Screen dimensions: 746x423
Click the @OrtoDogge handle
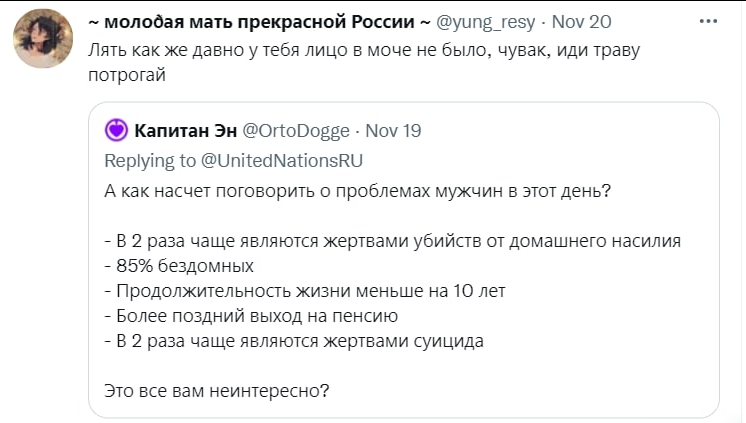(296, 130)
